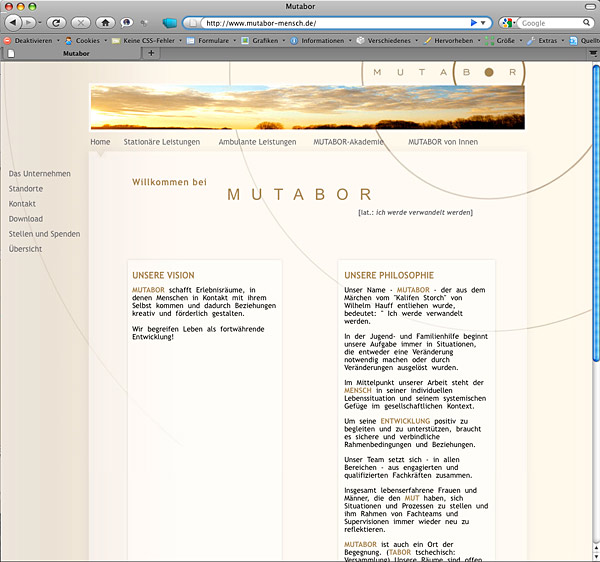
Task: Open the Verschiedenes toolbar menu
Action: click(x=389, y=41)
